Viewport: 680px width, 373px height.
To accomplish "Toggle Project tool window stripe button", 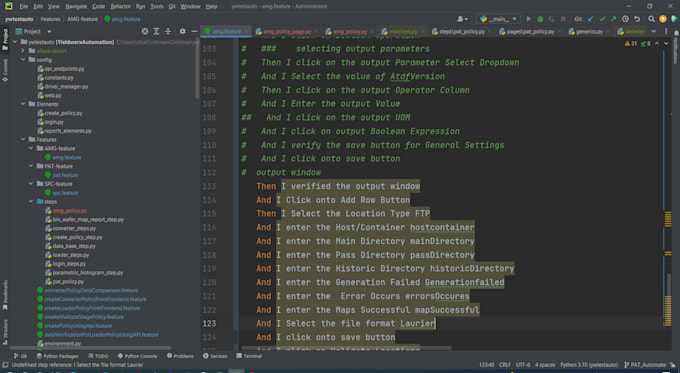I will pyautogui.click(x=5, y=38).
